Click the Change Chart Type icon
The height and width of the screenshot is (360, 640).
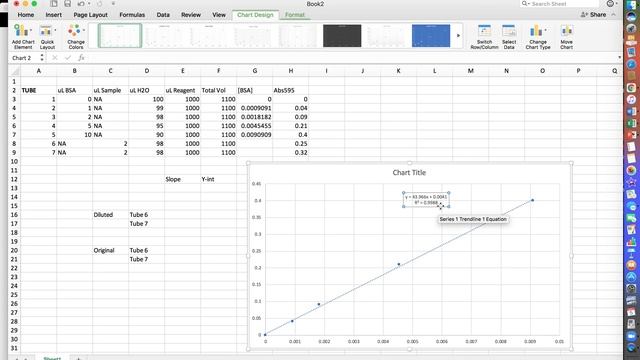[x=536, y=31]
